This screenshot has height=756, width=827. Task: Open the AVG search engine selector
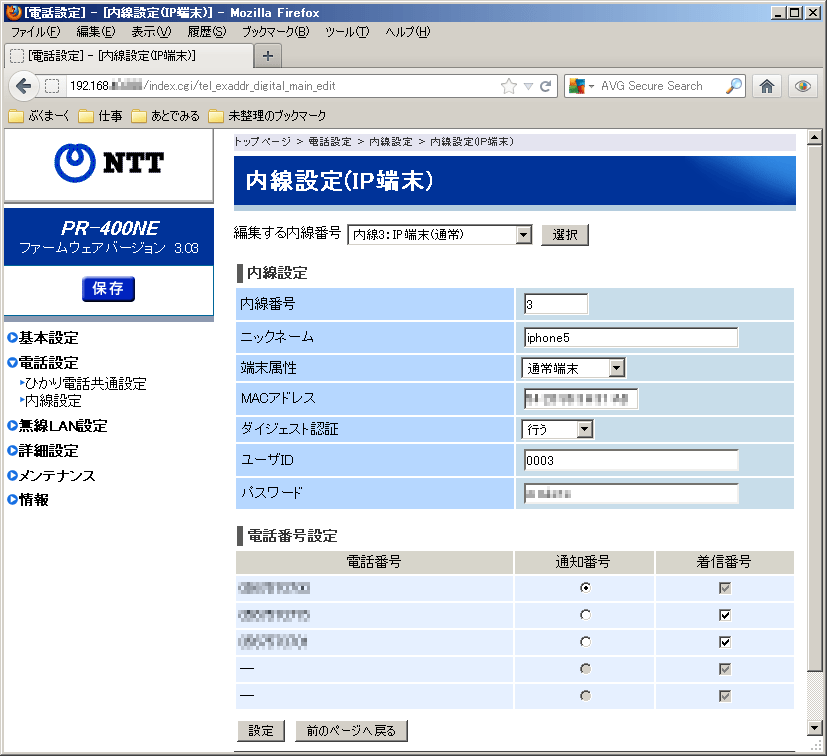coord(581,86)
